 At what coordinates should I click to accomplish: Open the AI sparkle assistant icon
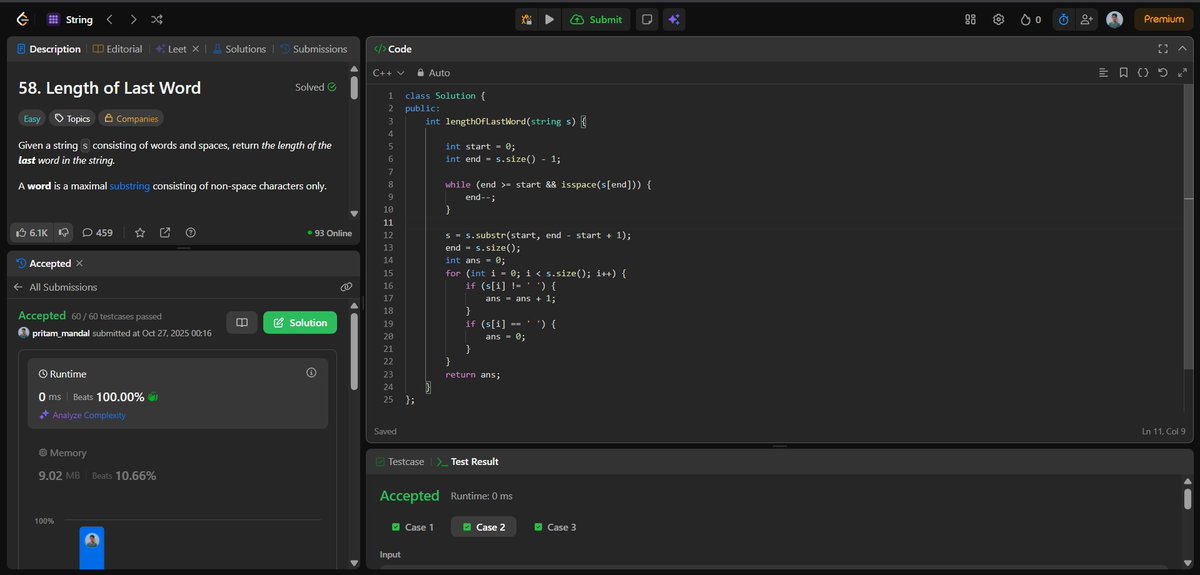click(x=674, y=19)
